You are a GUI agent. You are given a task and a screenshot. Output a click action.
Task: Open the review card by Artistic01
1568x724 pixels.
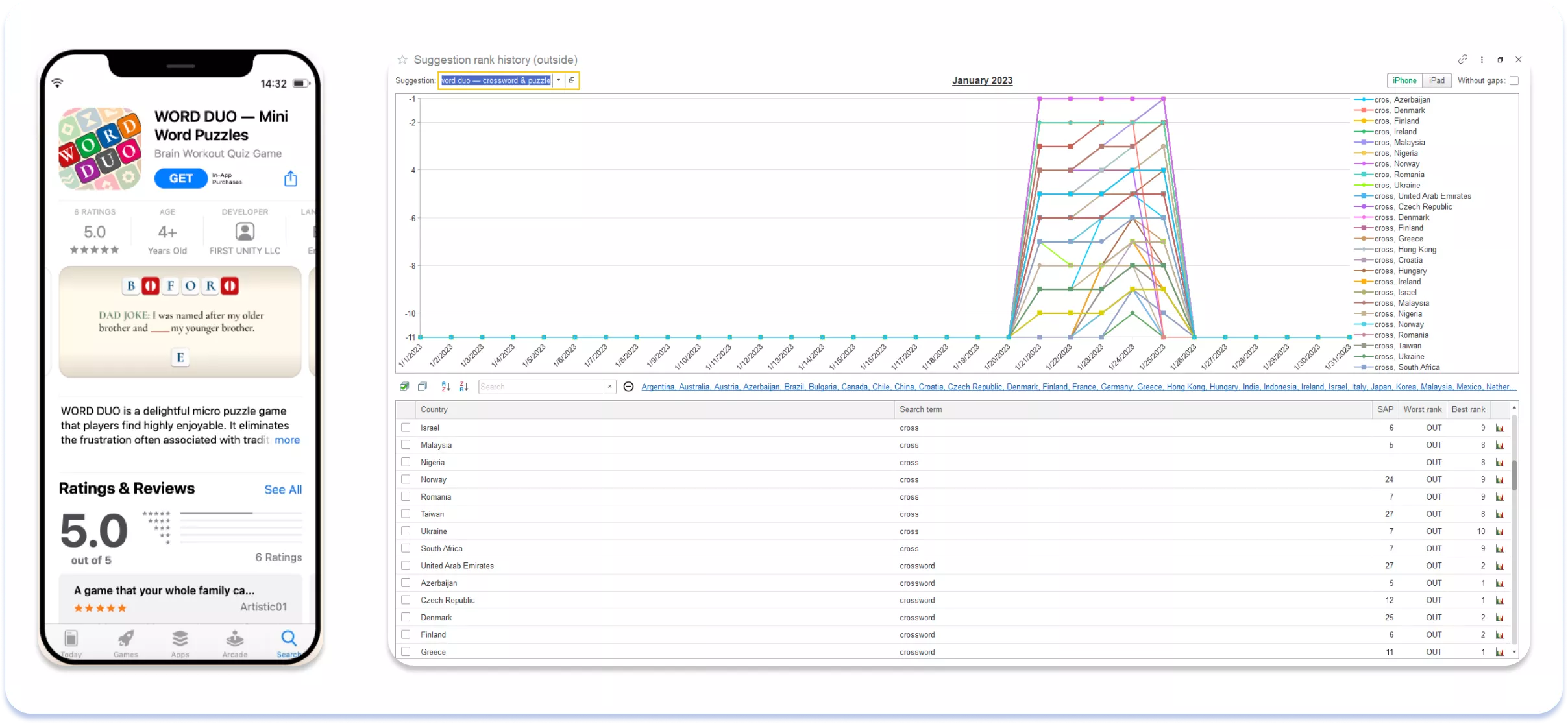[180, 598]
